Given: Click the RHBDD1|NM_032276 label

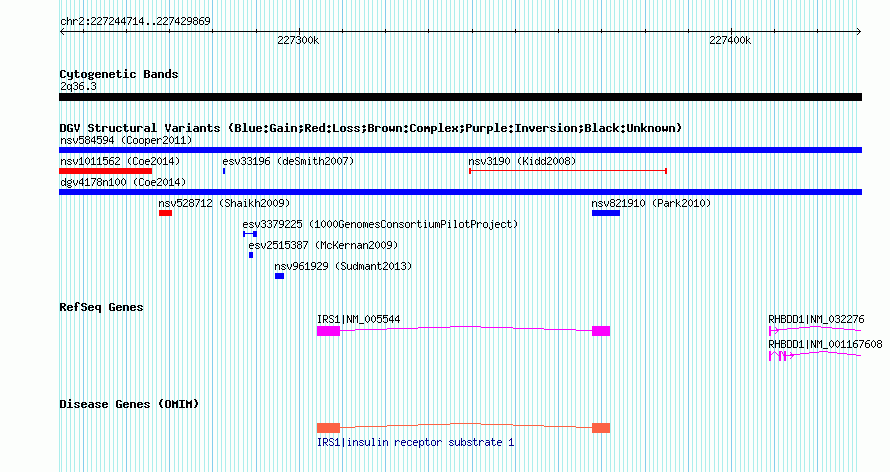Looking at the screenshot, I should (816, 319).
